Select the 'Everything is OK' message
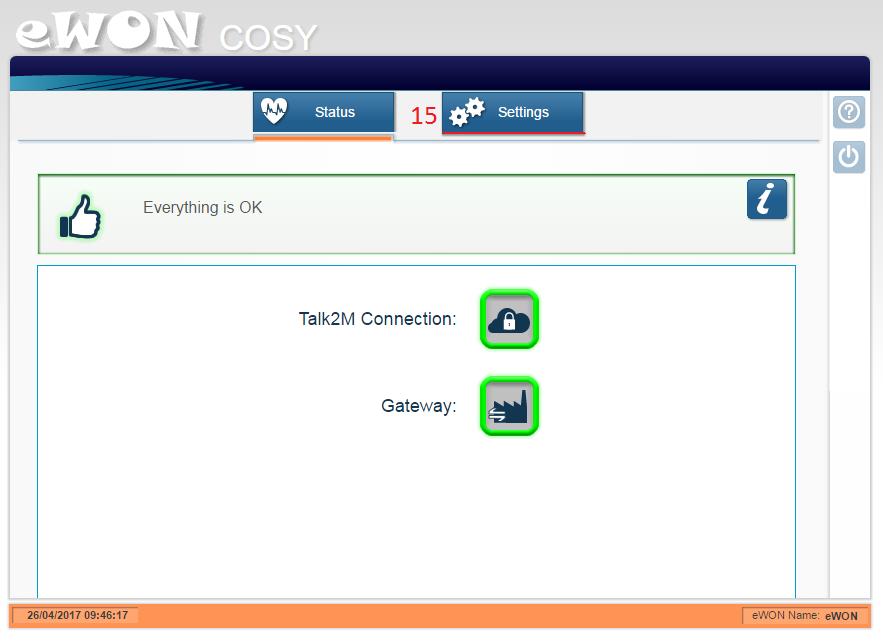 coord(203,207)
